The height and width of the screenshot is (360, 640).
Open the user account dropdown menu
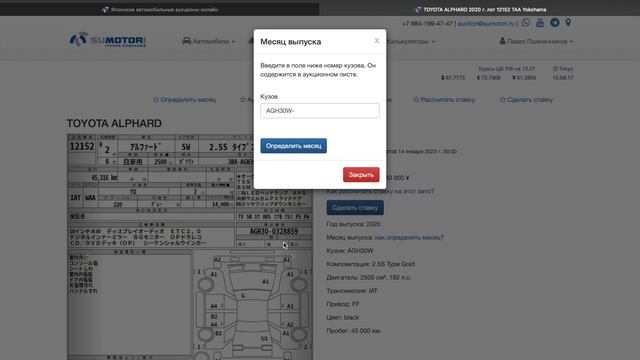[536, 41]
